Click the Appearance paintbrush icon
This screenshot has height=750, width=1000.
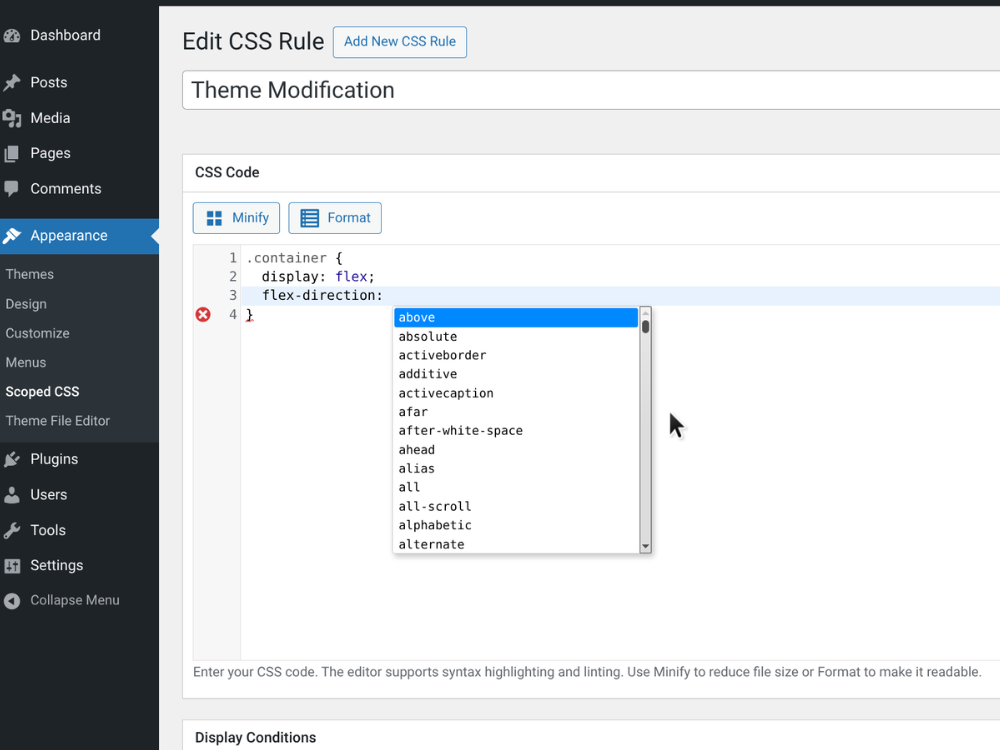[x=12, y=236]
